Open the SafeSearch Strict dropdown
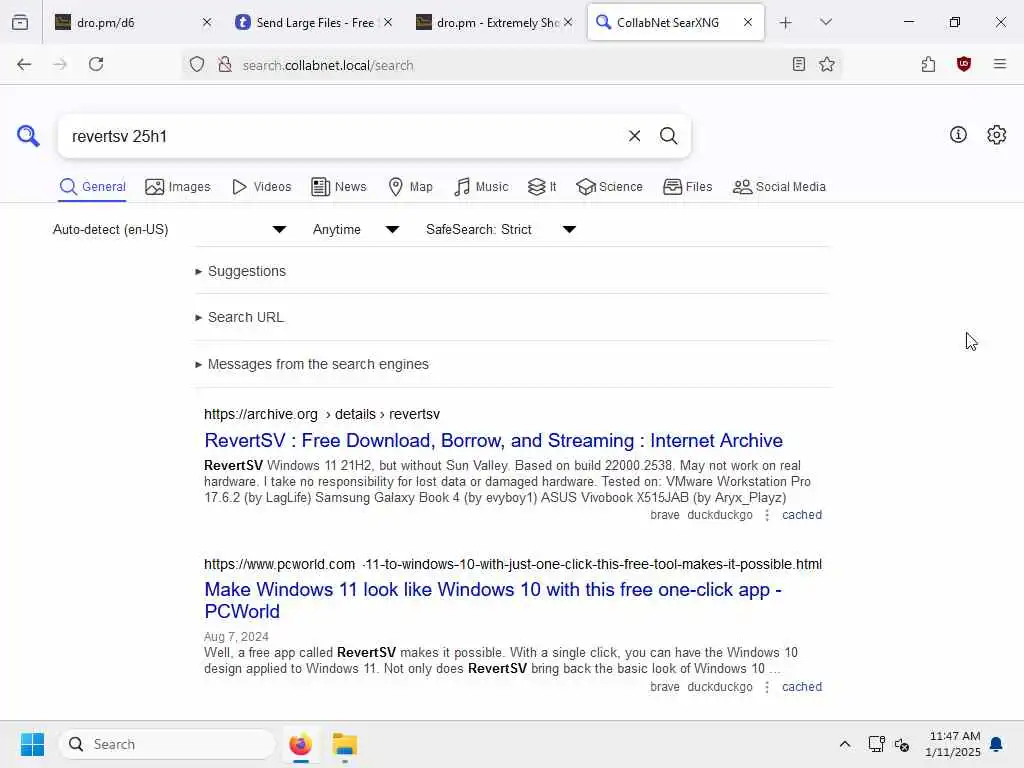 click(501, 229)
